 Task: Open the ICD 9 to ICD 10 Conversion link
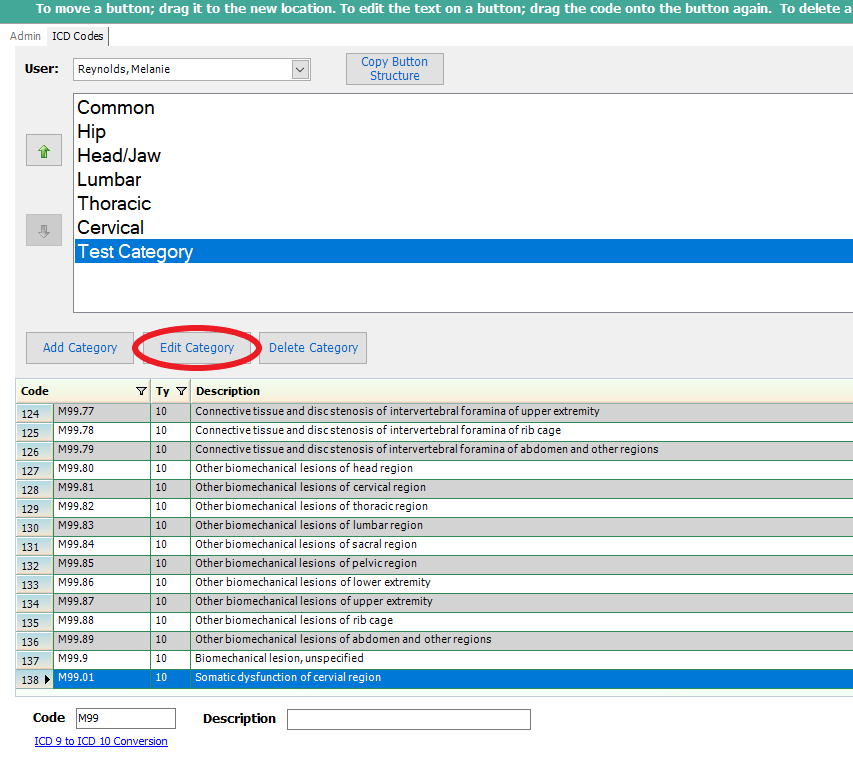101,741
